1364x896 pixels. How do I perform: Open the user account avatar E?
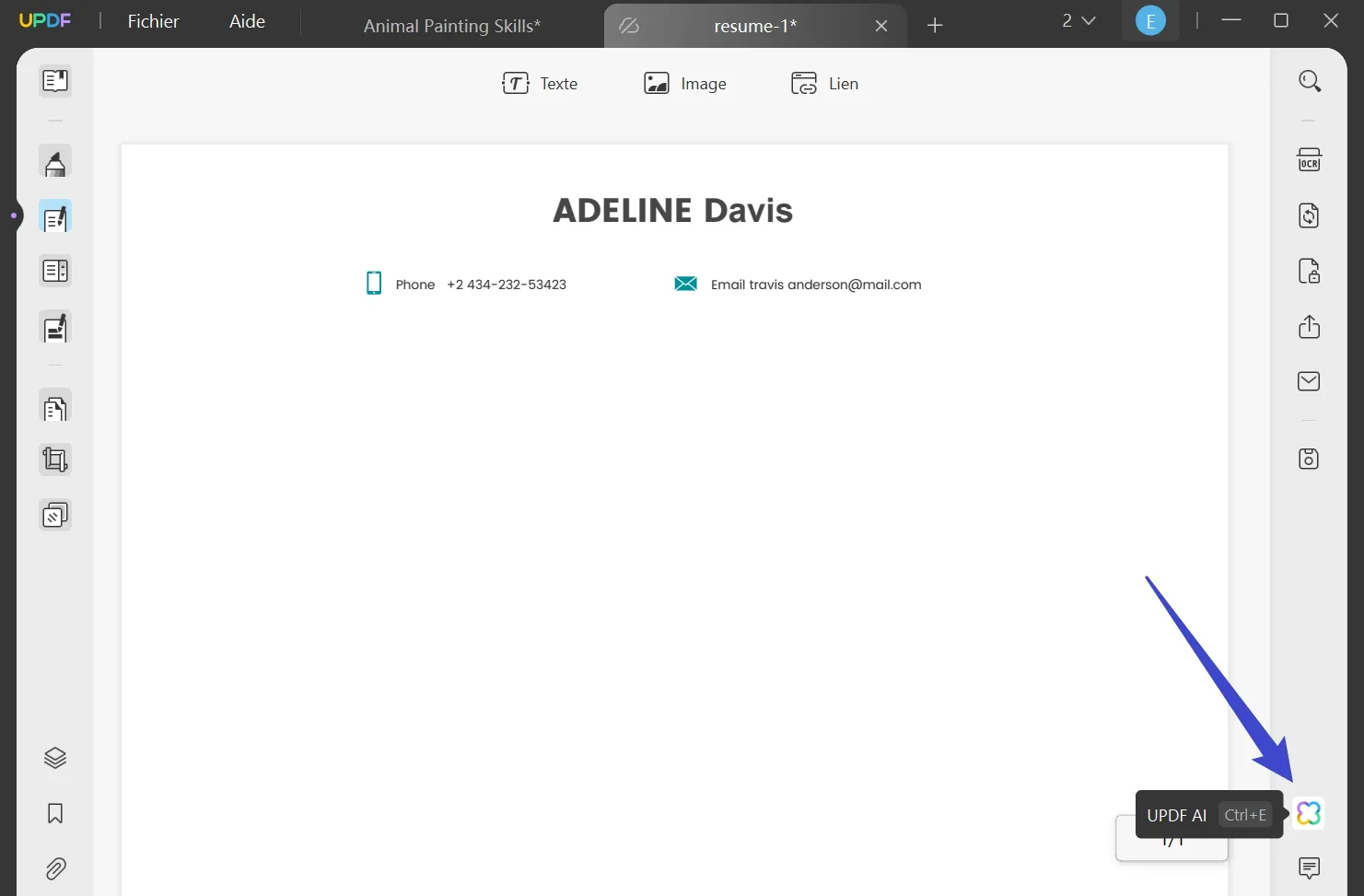click(x=1150, y=20)
